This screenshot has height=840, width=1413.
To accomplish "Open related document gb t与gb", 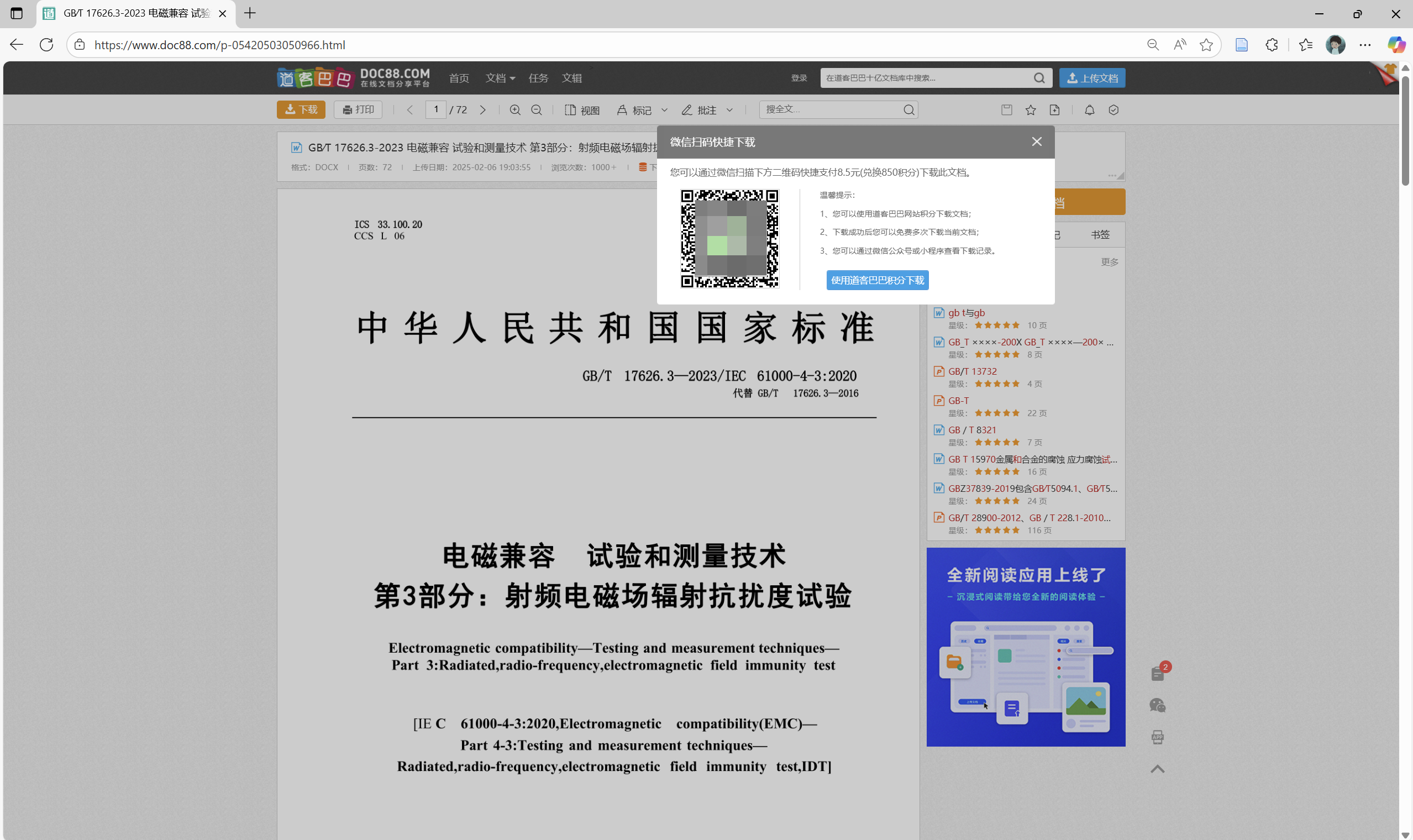I will 966,312.
